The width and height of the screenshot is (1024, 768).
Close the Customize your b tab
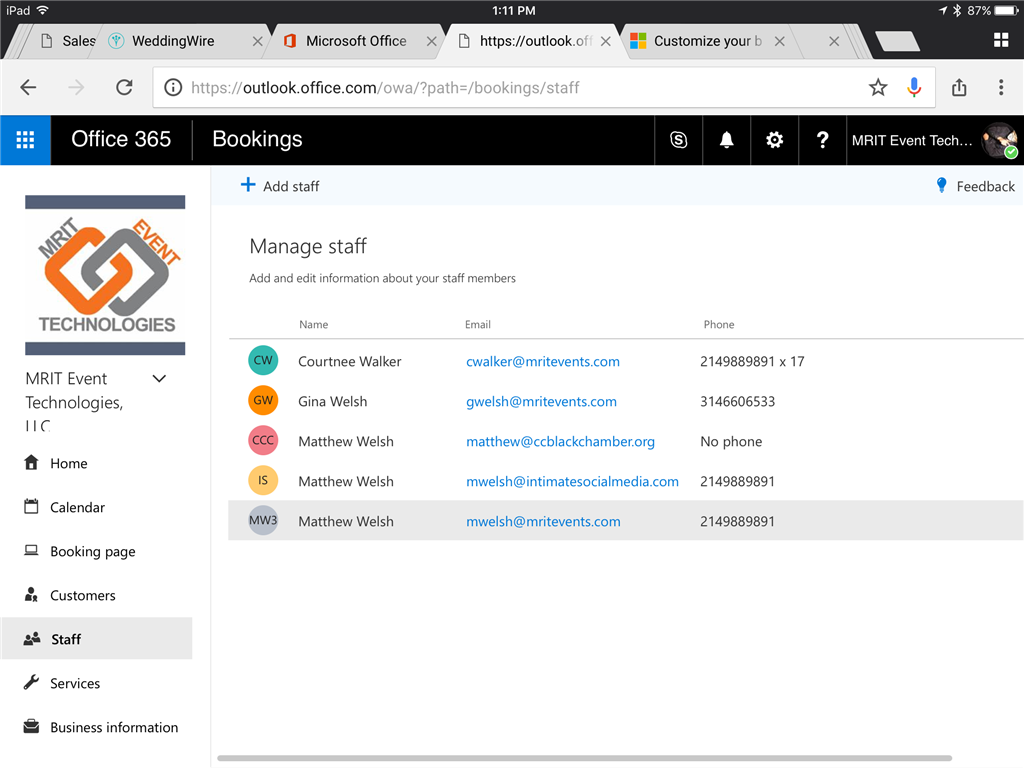780,41
